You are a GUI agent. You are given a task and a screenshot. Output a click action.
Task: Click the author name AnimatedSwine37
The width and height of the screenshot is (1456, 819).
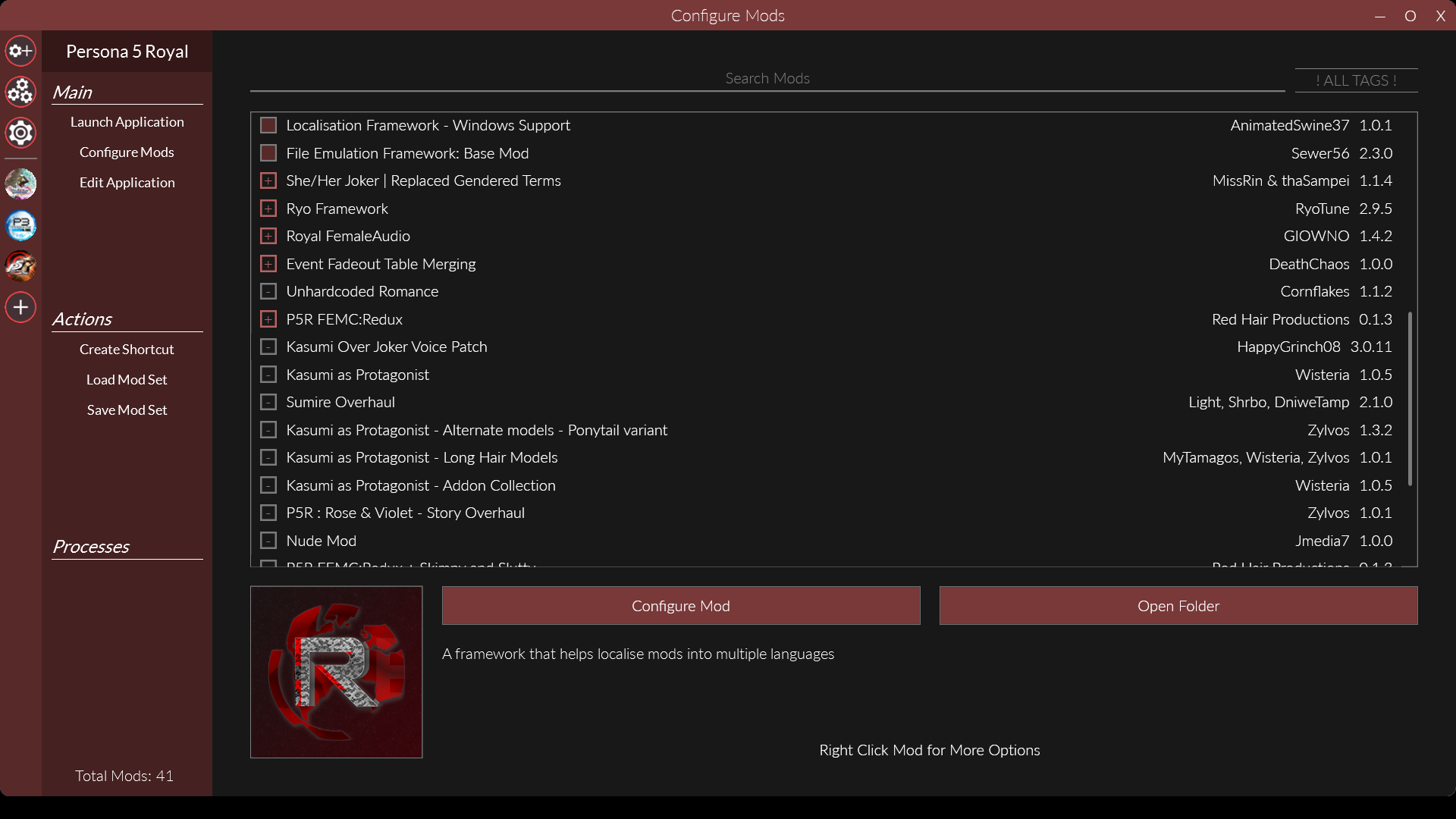pos(1290,125)
